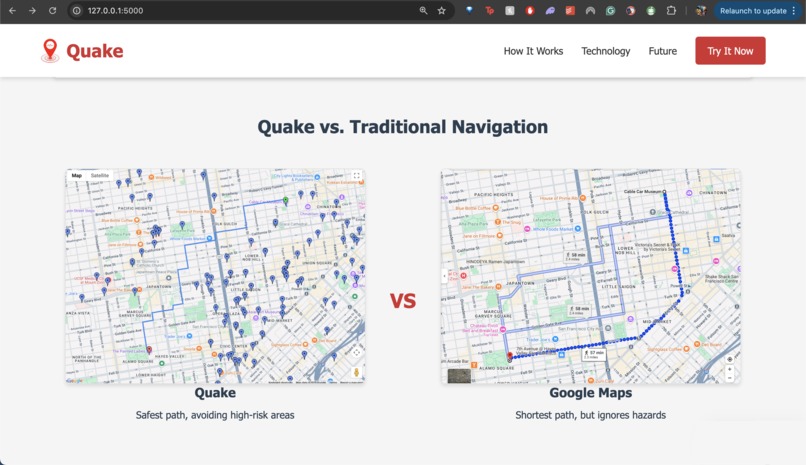Click 'Shortest path, but ignores hazards' text
806x465 pixels.
coord(591,415)
